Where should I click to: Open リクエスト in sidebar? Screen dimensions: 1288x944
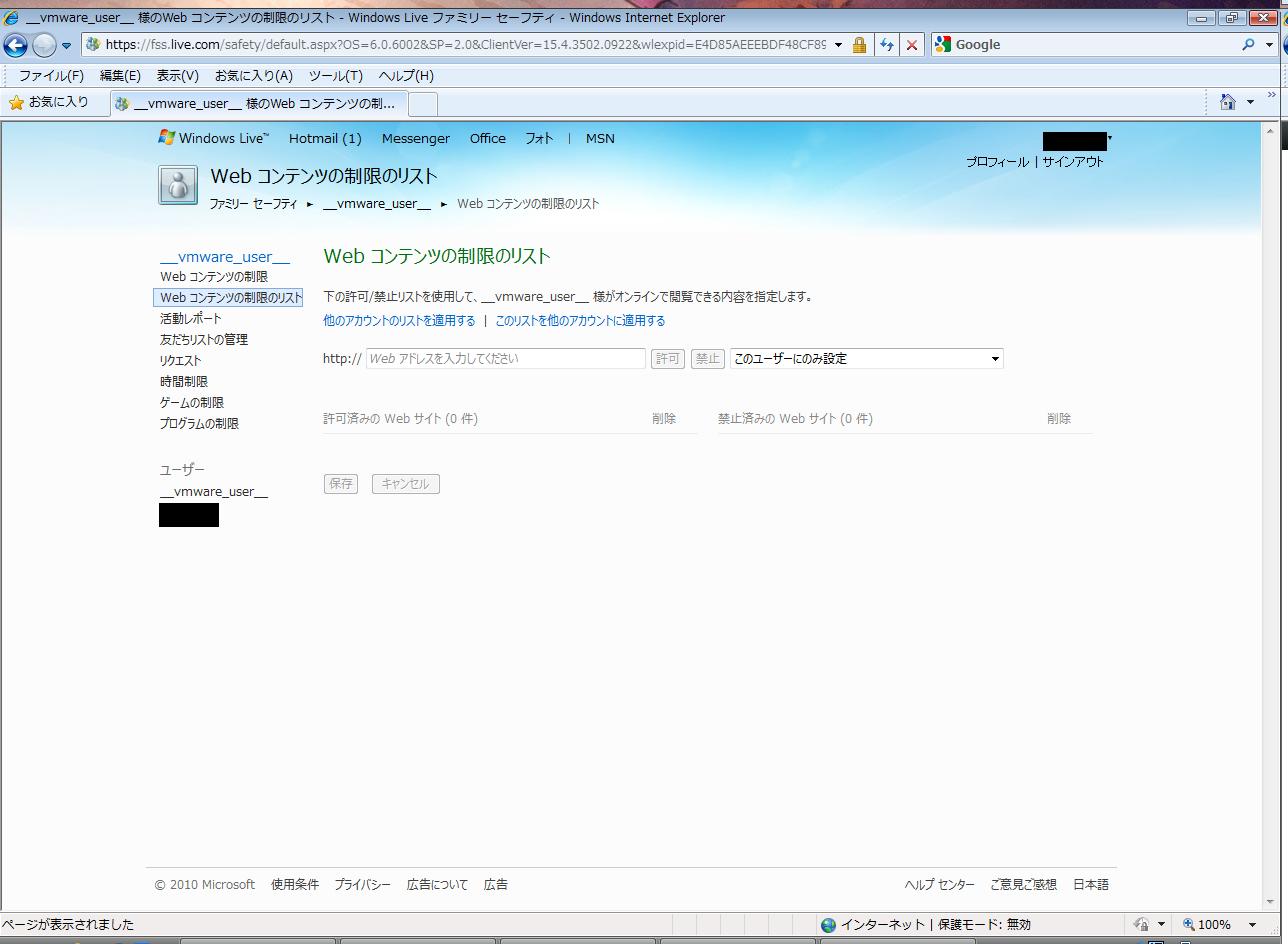(x=180, y=360)
